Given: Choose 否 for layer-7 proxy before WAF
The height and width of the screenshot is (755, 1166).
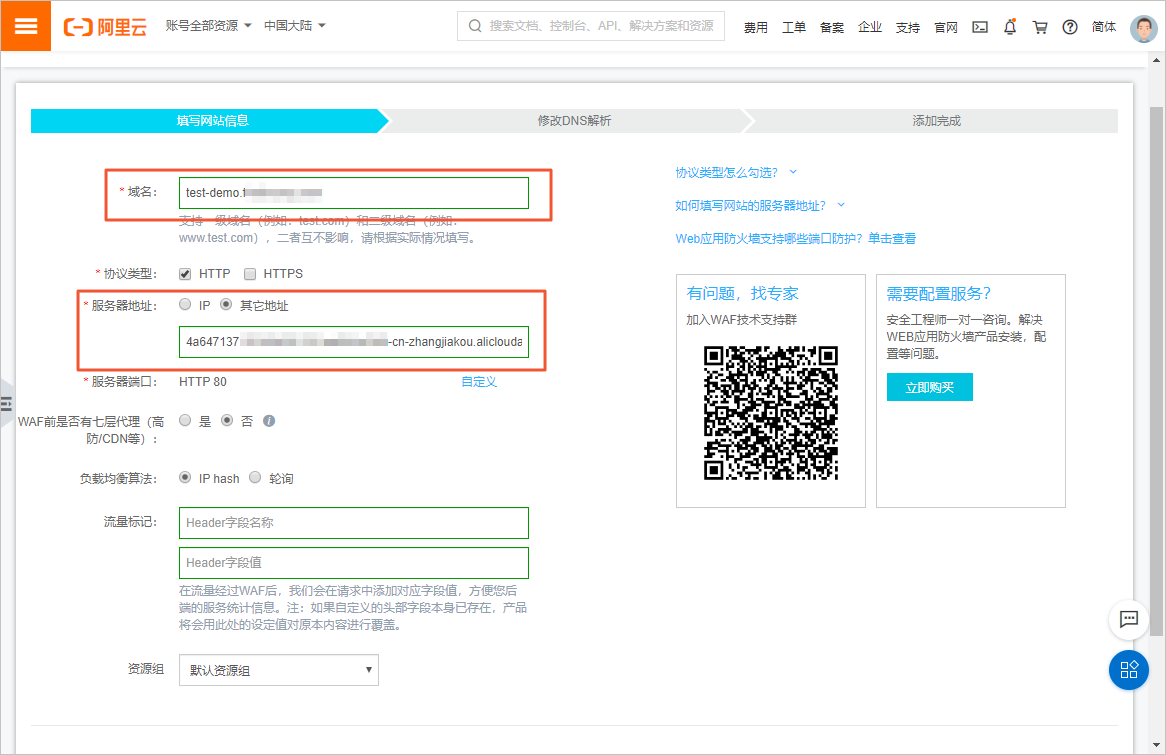Looking at the screenshot, I should (x=227, y=420).
